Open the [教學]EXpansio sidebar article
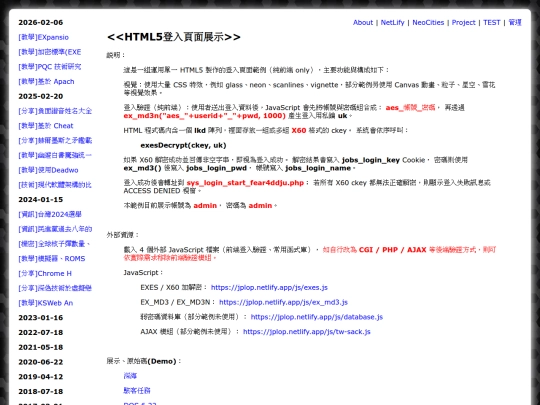This screenshot has height=405, width=540. pos(43,37)
